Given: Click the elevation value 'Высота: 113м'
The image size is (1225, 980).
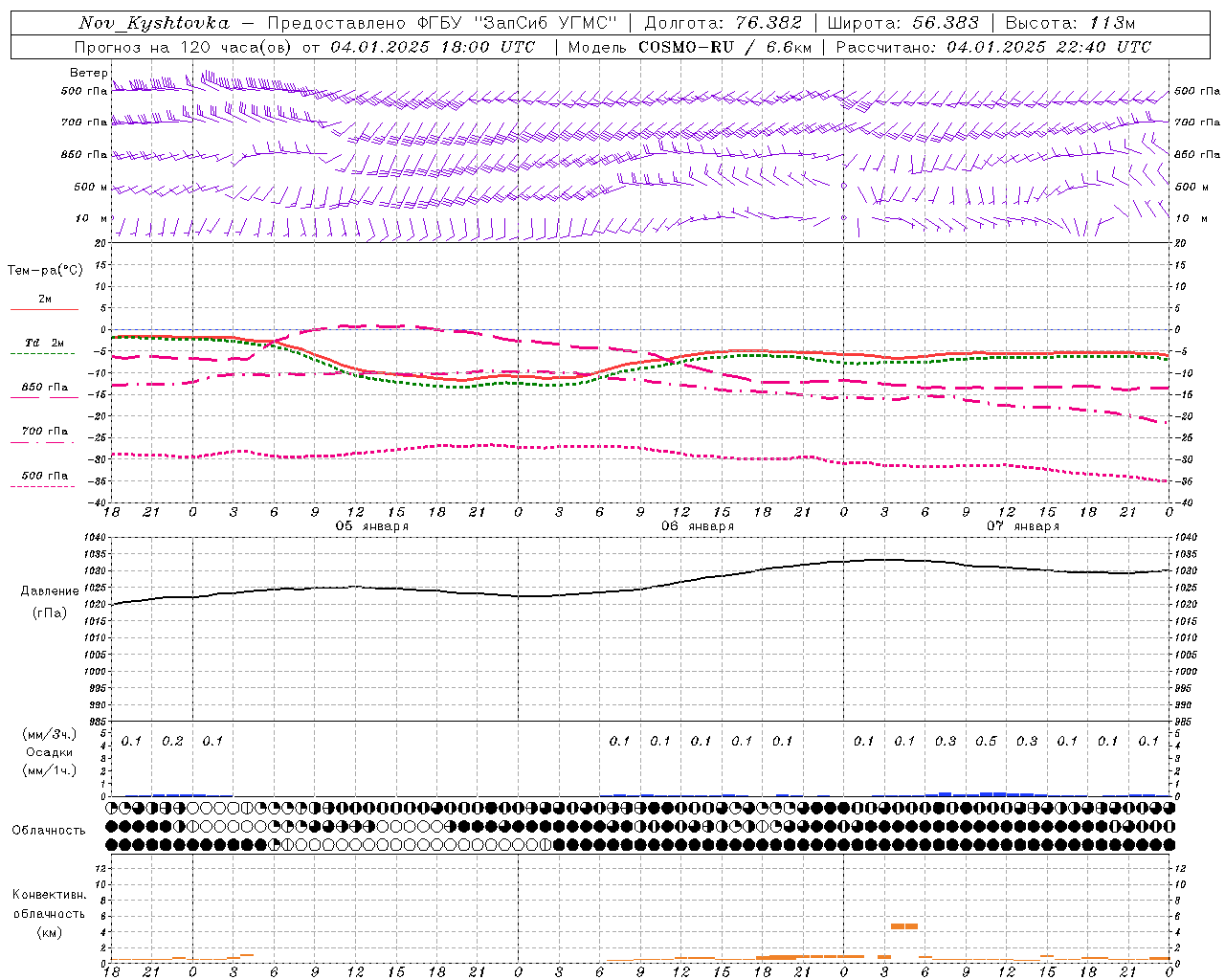Looking at the screenshot, I should [1070, 23].
